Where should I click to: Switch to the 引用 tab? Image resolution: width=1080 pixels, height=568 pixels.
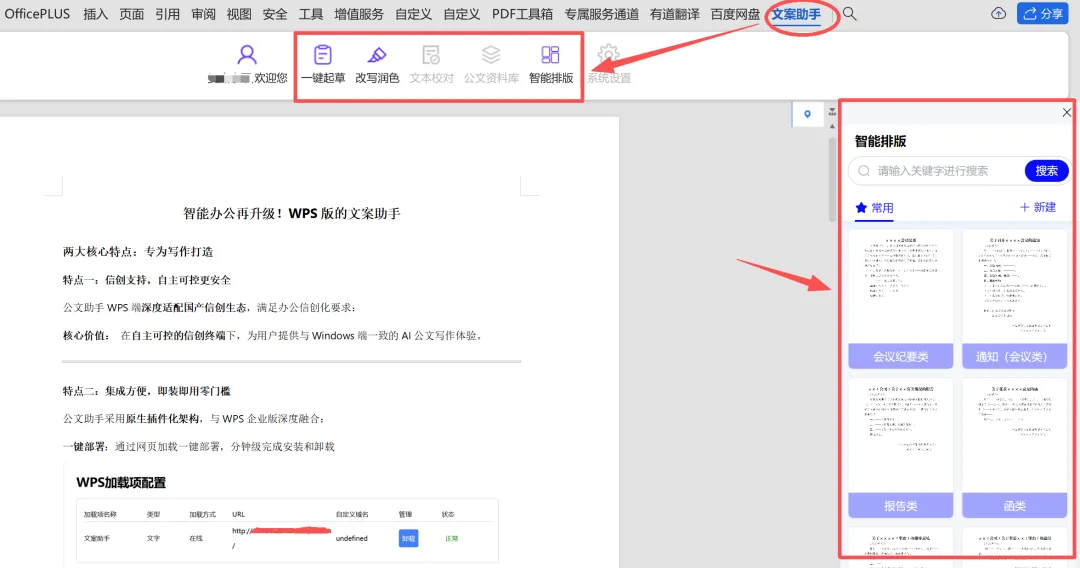[167, 14]
